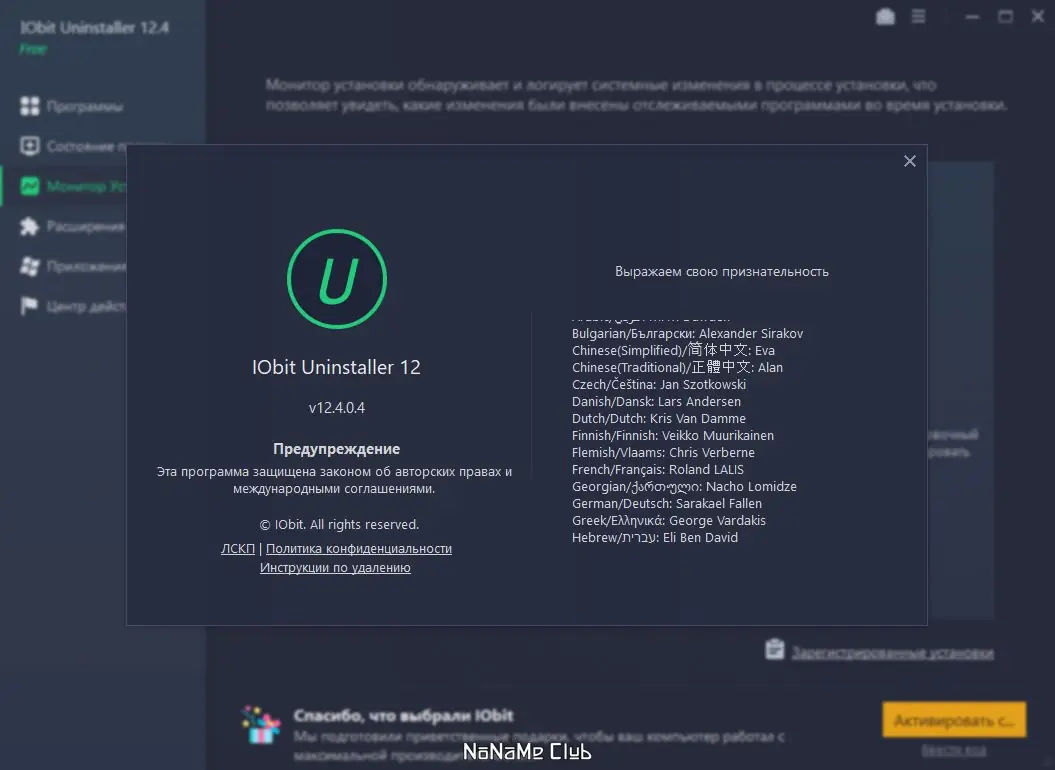Select the Программы grid icon in sidebar
The height and width of the screenshot is (770, 1055).
(30, 106)
